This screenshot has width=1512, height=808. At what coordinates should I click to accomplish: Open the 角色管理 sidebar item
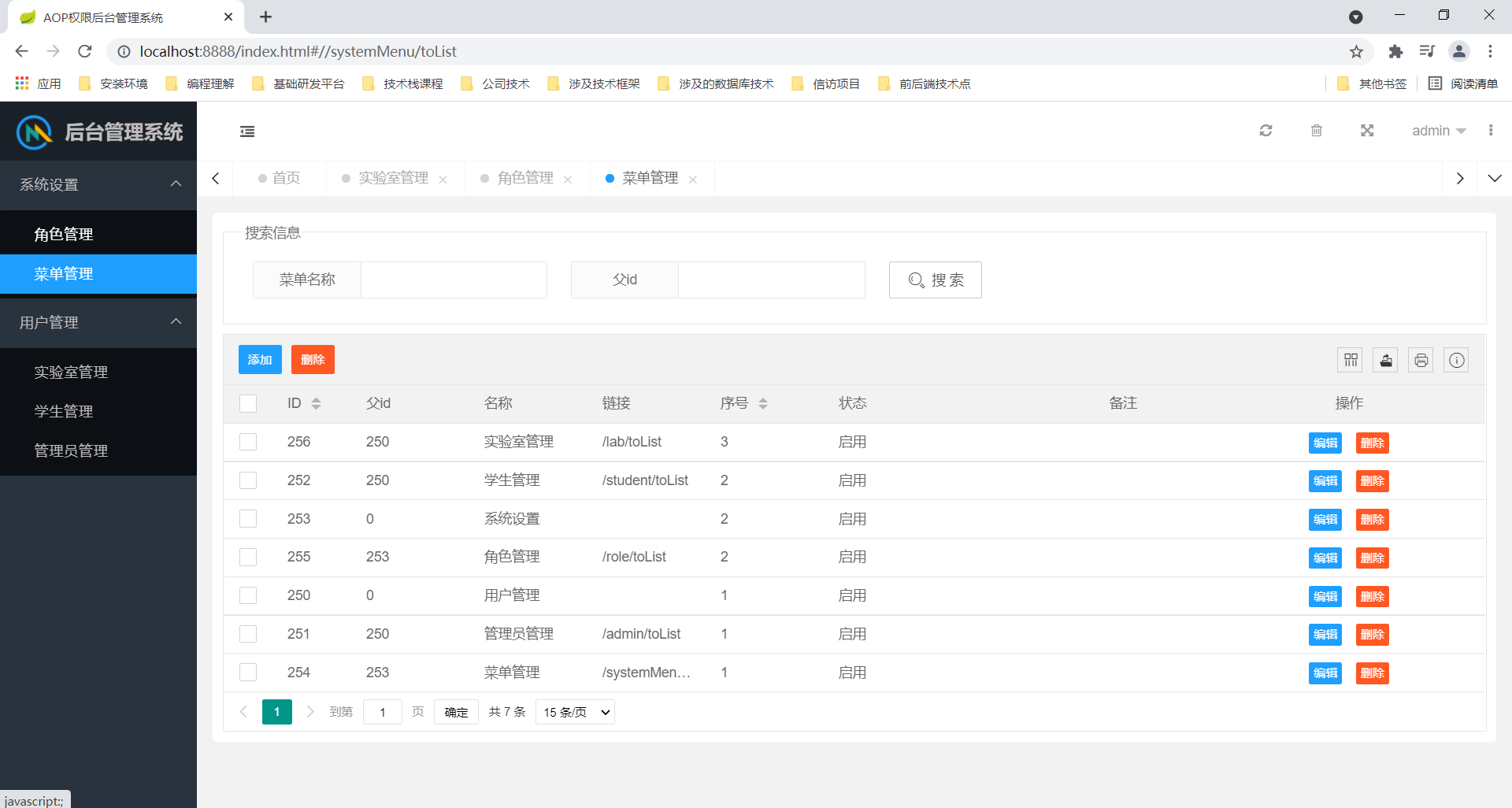click(98, 234)
